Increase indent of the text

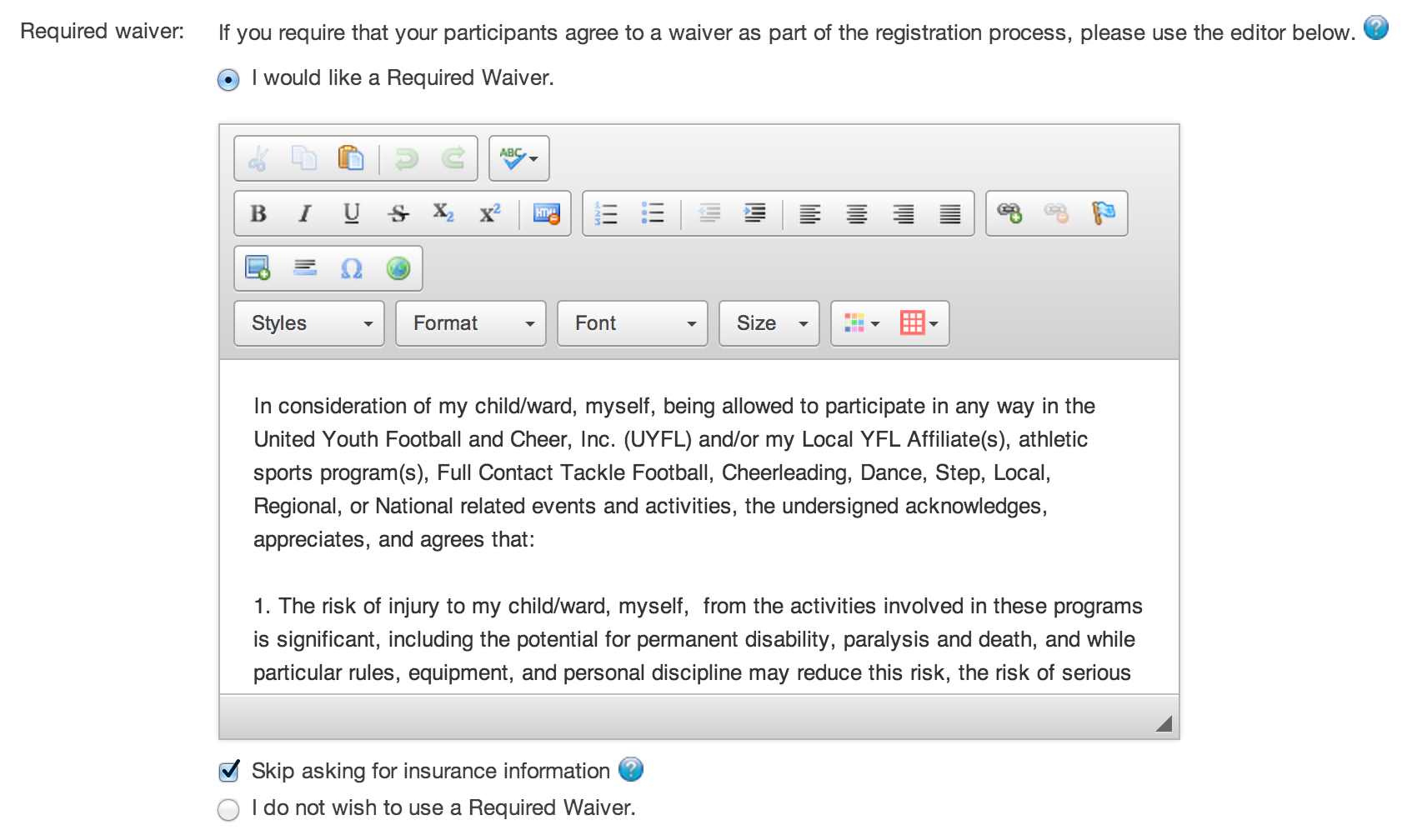tap(755, 213)
